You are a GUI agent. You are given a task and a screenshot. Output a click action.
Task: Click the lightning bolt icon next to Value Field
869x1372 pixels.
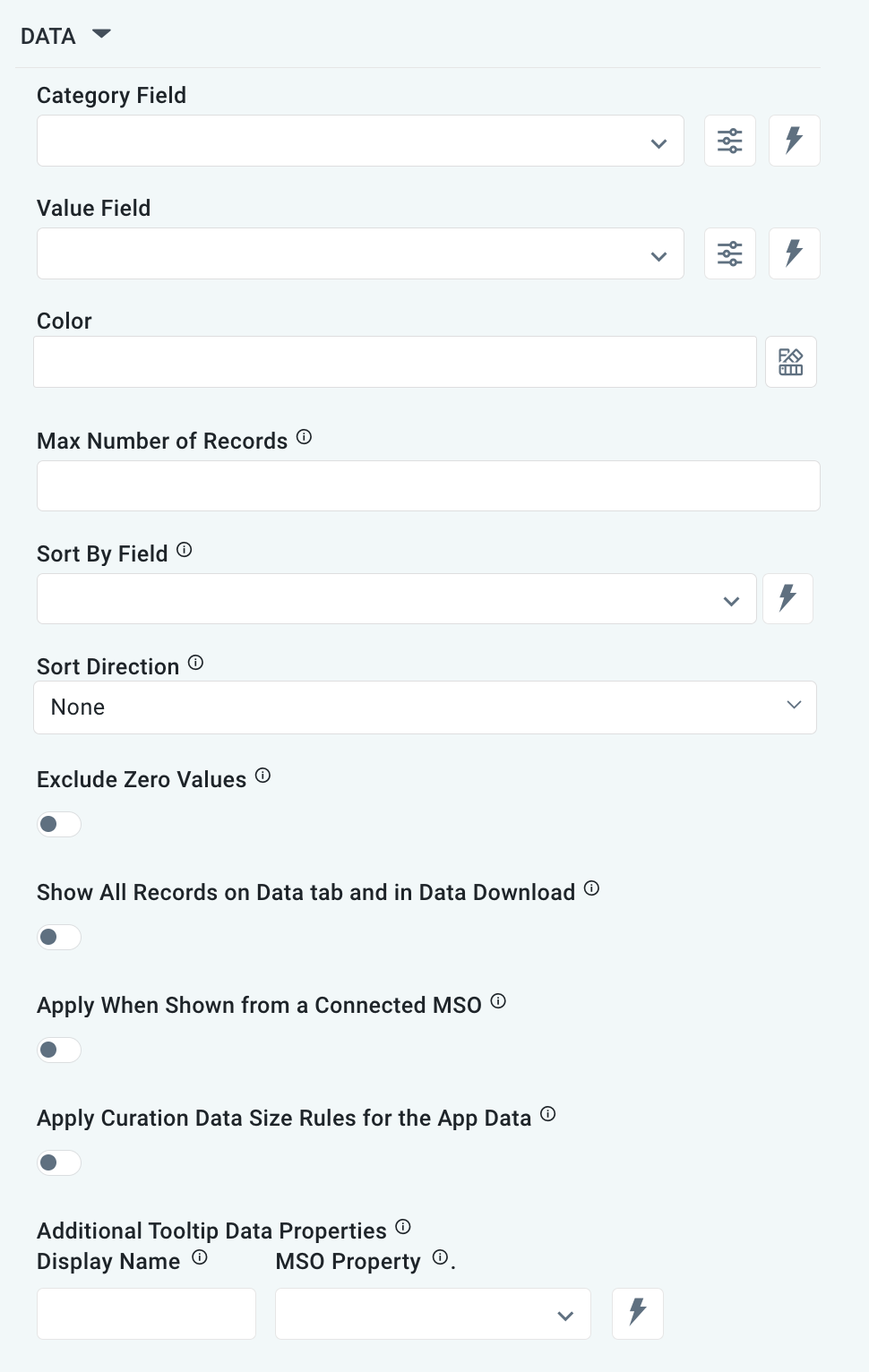(794, 253)
